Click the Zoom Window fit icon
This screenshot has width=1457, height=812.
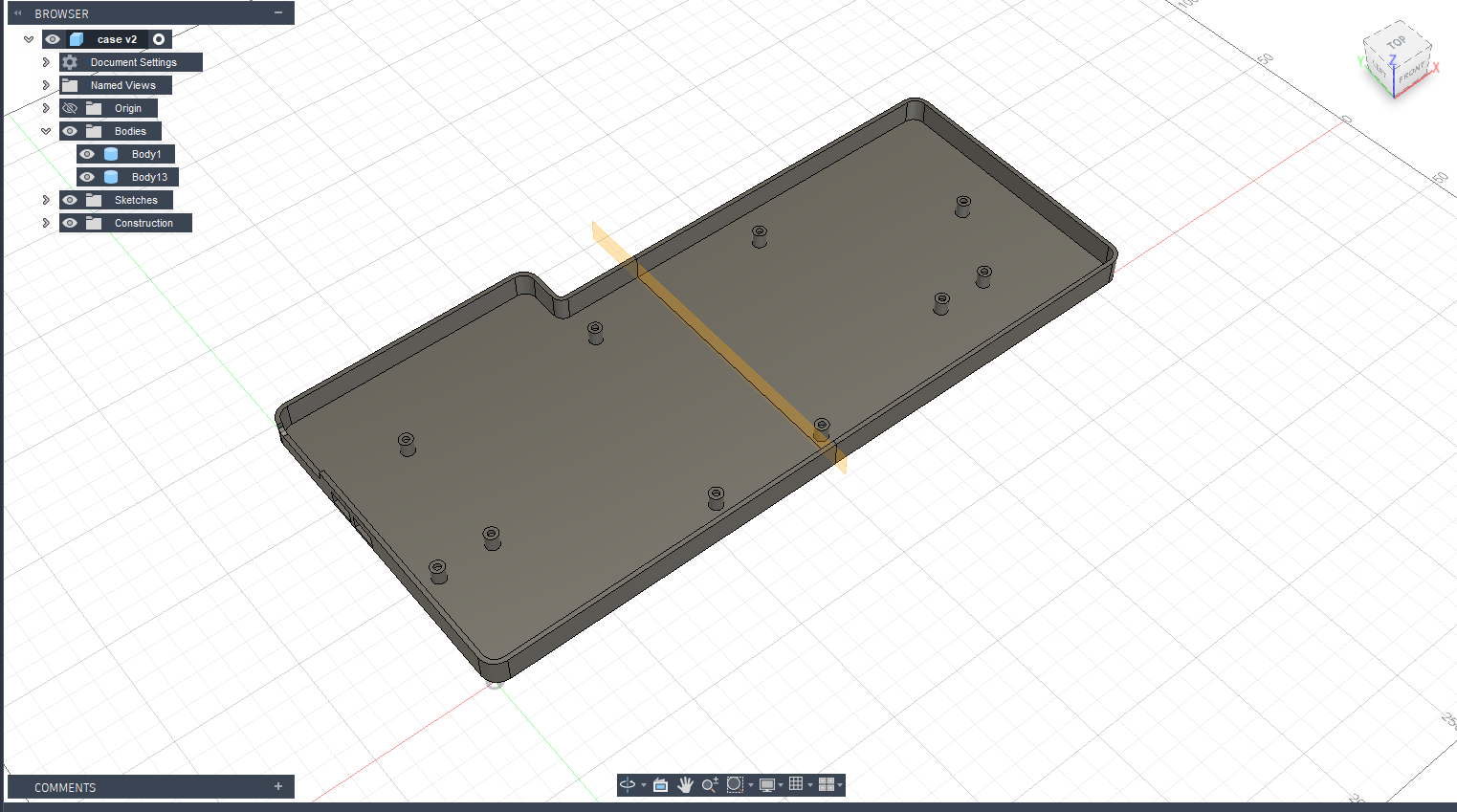point(735,784)
